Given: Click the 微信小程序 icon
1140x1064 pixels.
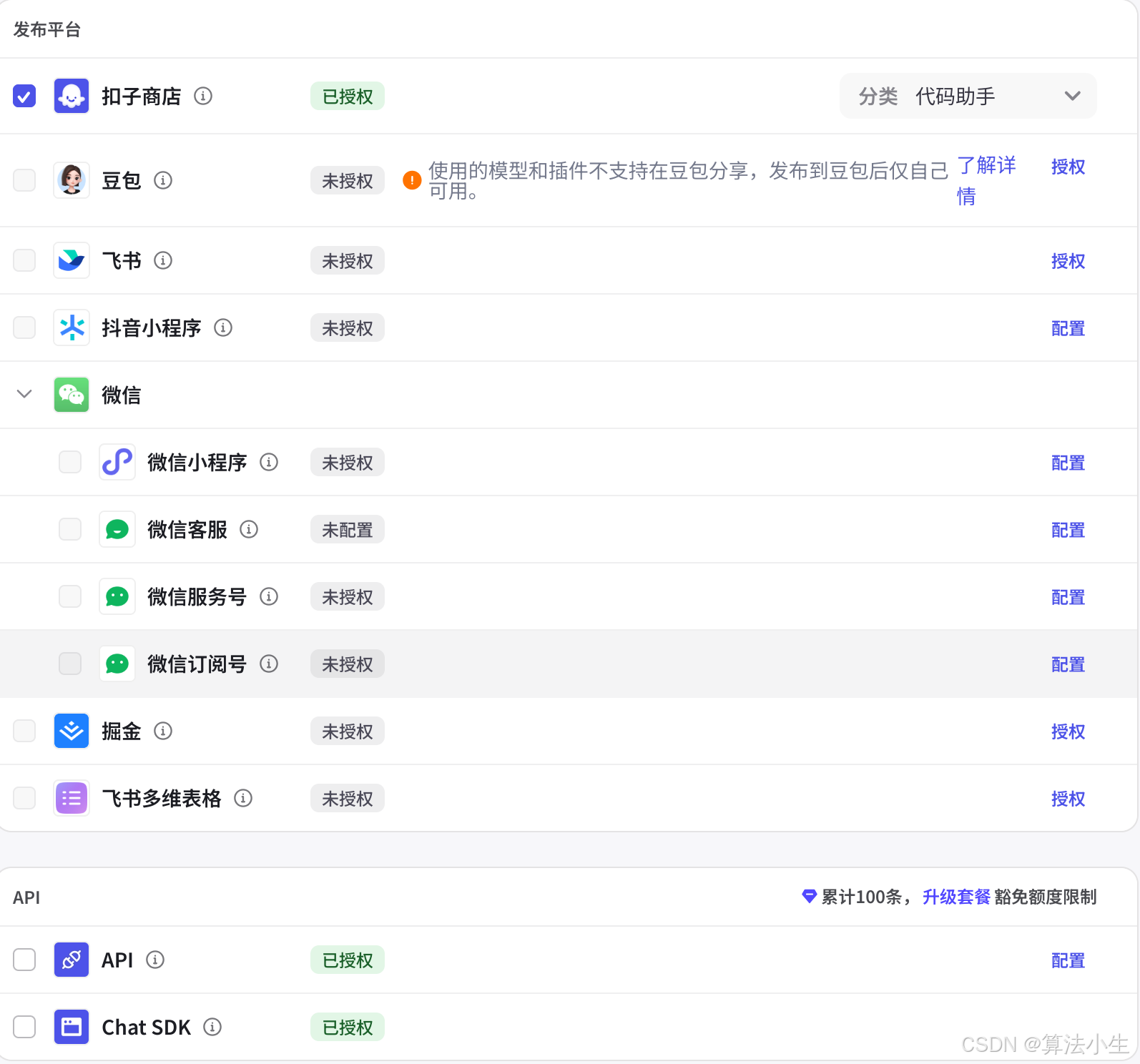Looking at the screenshot, I should pos(117,462).
